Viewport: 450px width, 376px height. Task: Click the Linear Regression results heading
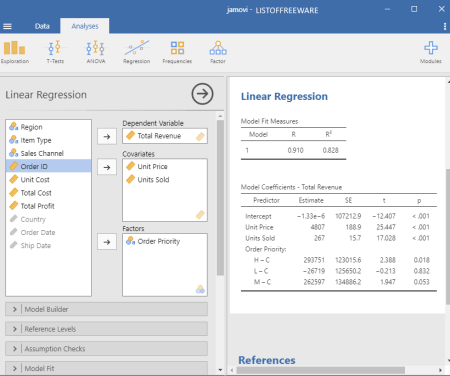(284, 96)
